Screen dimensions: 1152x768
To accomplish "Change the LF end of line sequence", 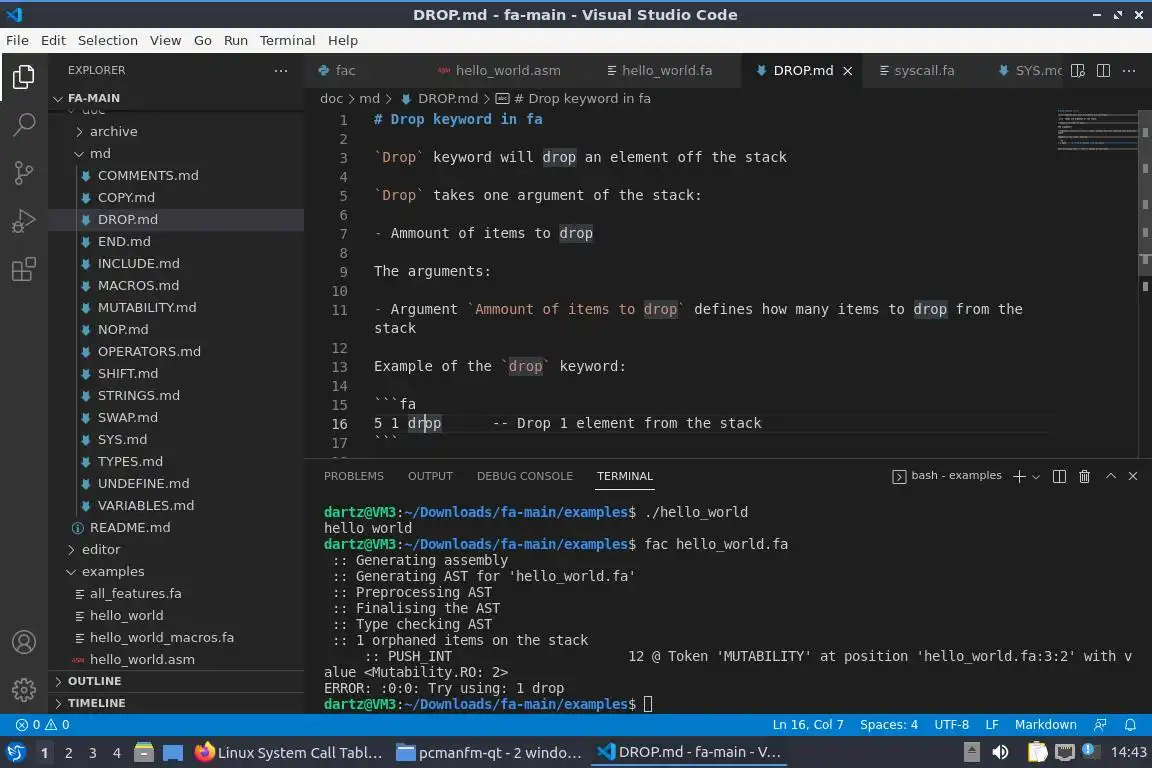I will click(x=991, y=725).
